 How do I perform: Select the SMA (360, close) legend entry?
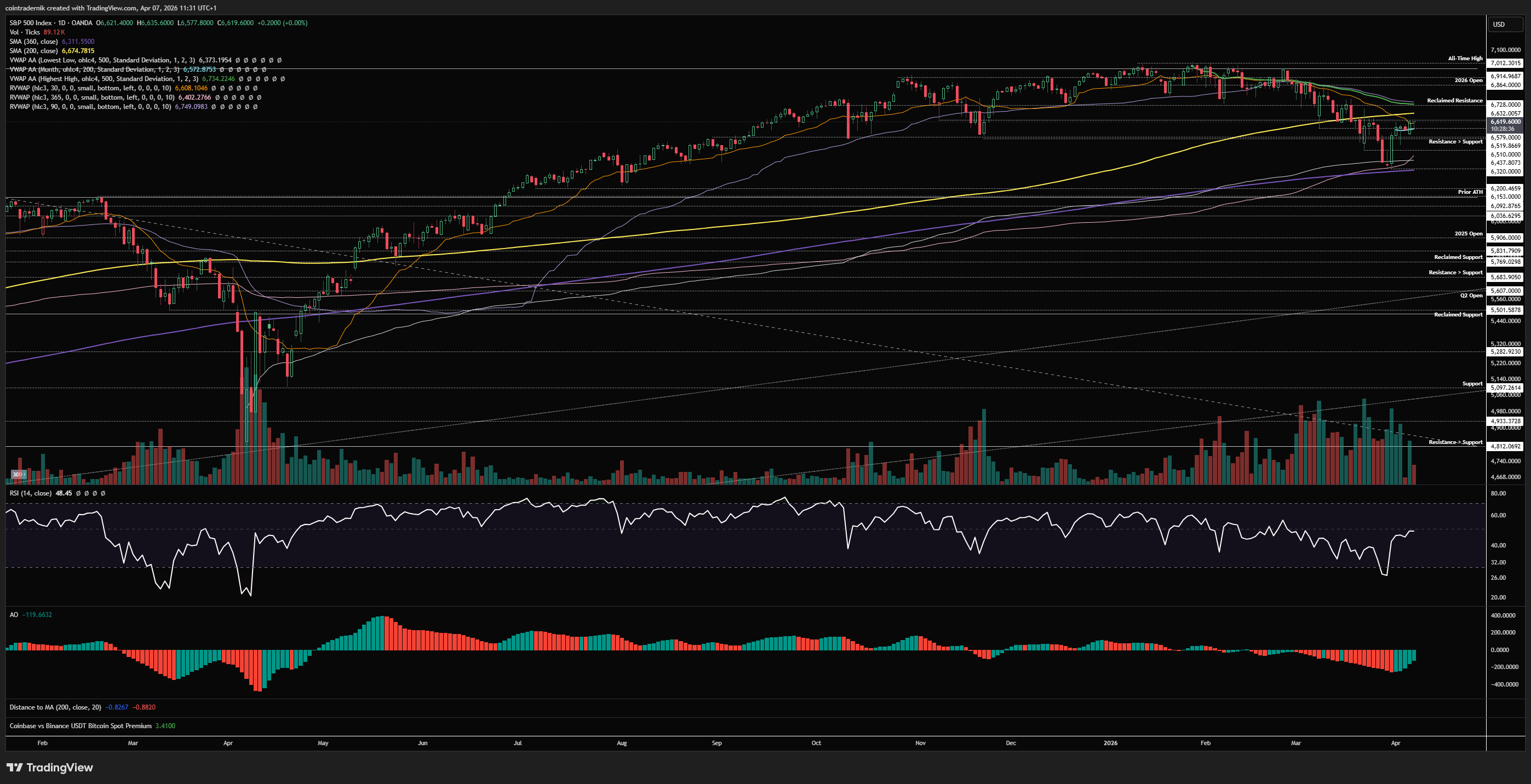[34, 42]
